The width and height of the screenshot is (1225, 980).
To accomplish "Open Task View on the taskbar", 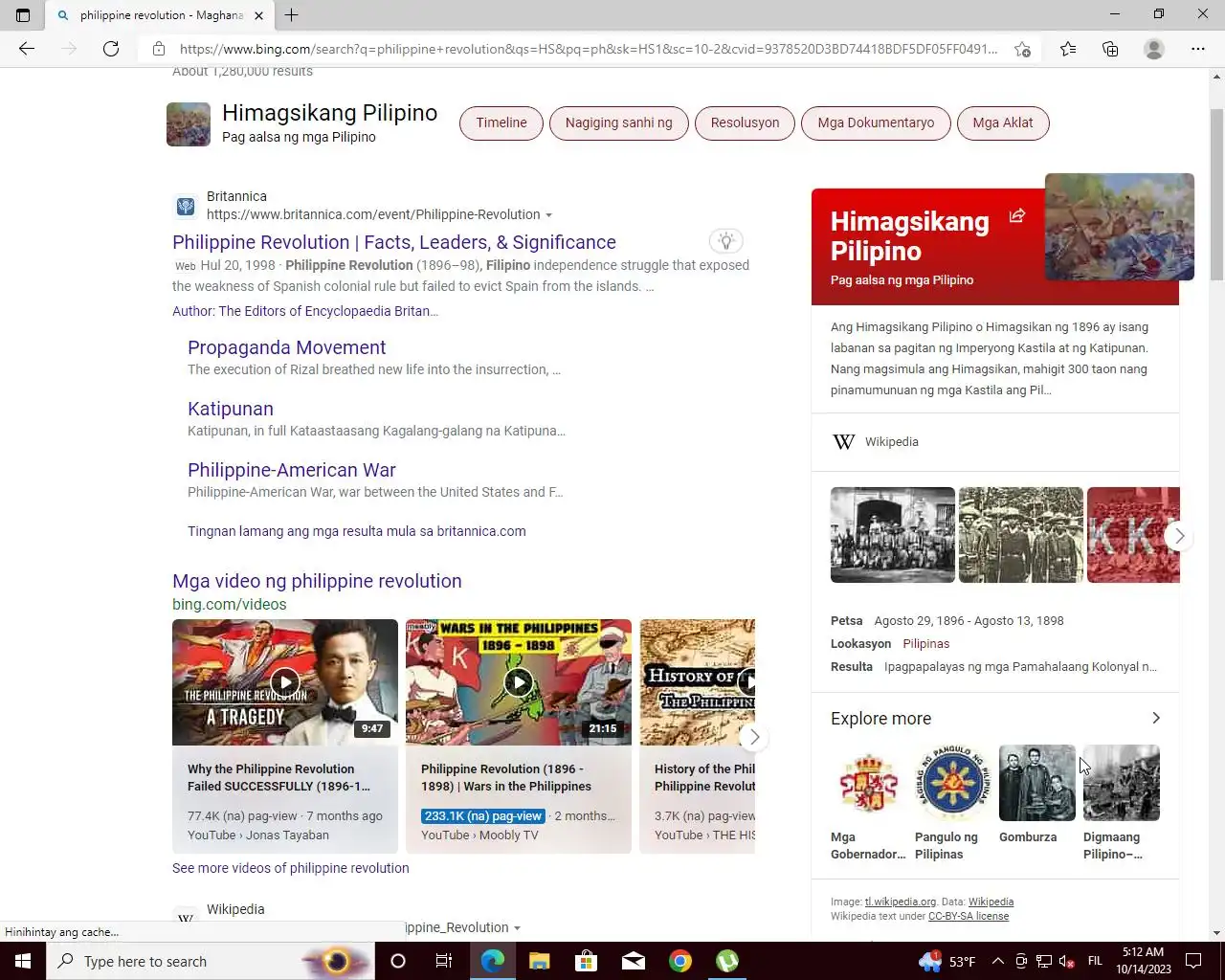I will (444, 961).
